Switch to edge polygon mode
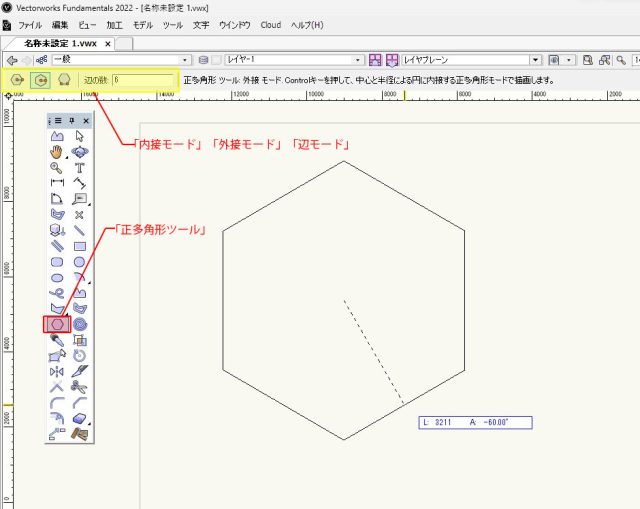The height and width of the screenshot is (509, 640). [62, 80]
